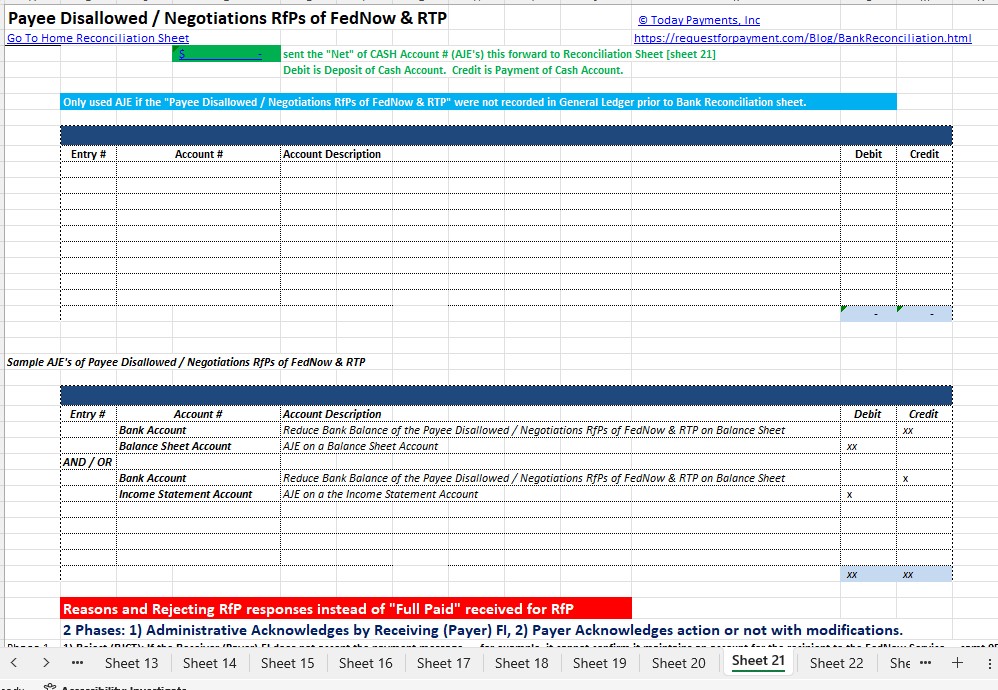Click the 'Sample AJE's of Payee Disallowed' heading
Screen dimensions: 998x690
point(186,362)
